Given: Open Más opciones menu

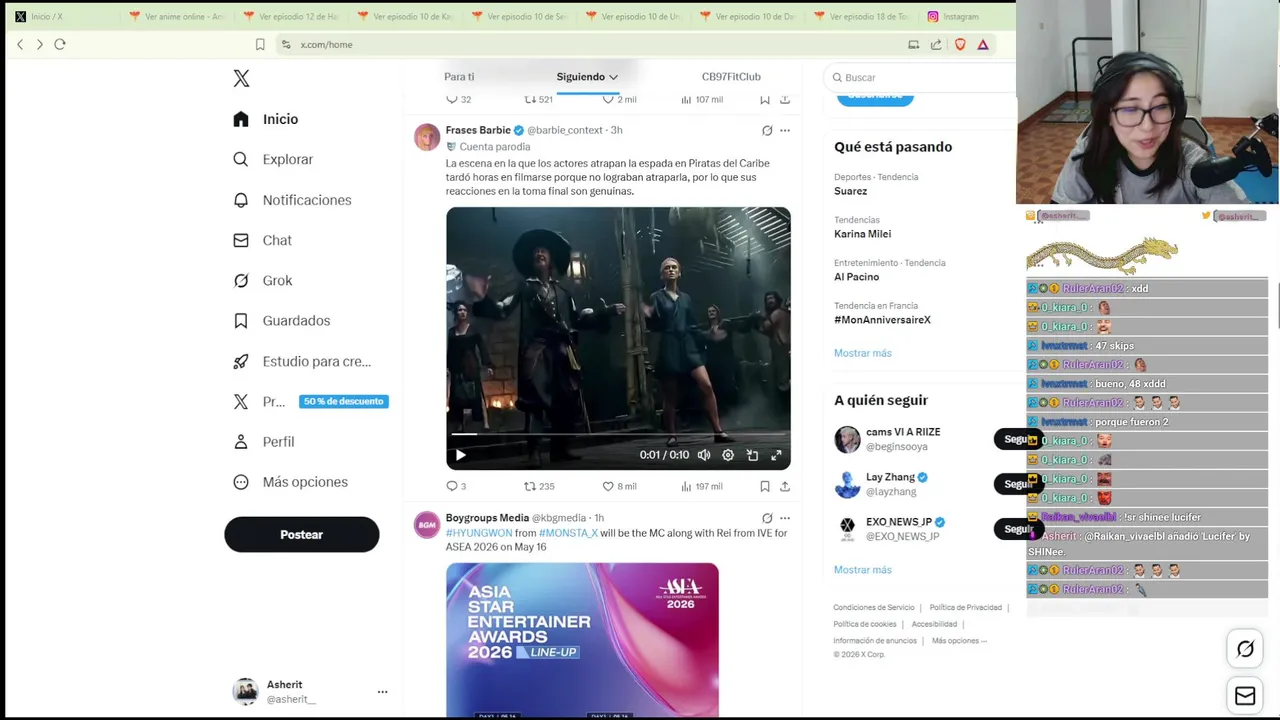Looking at the screenshot, I should pos(290,482).
